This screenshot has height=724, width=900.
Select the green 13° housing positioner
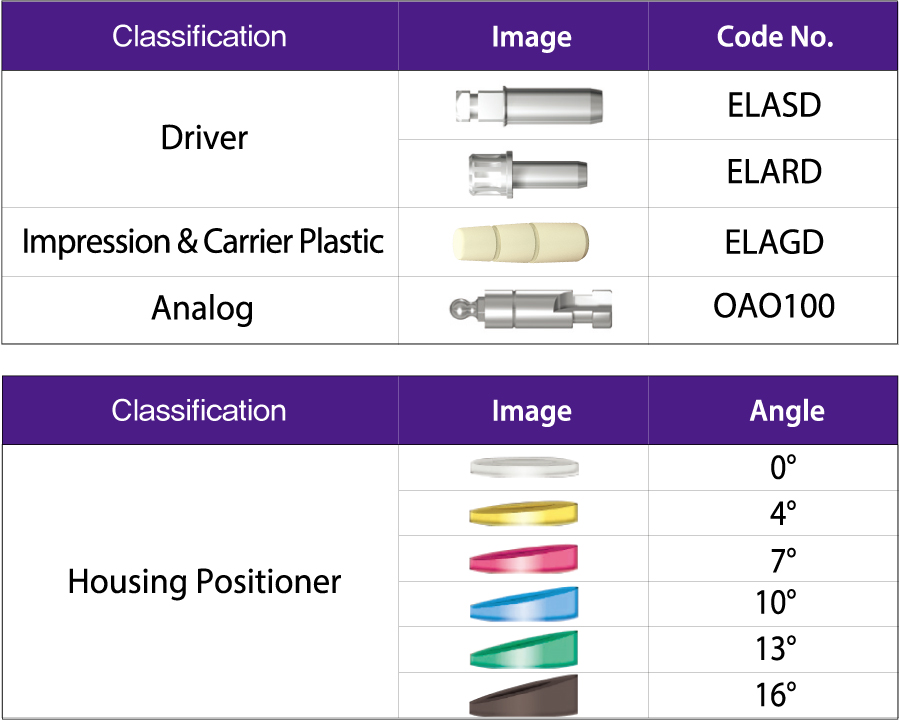524,650
